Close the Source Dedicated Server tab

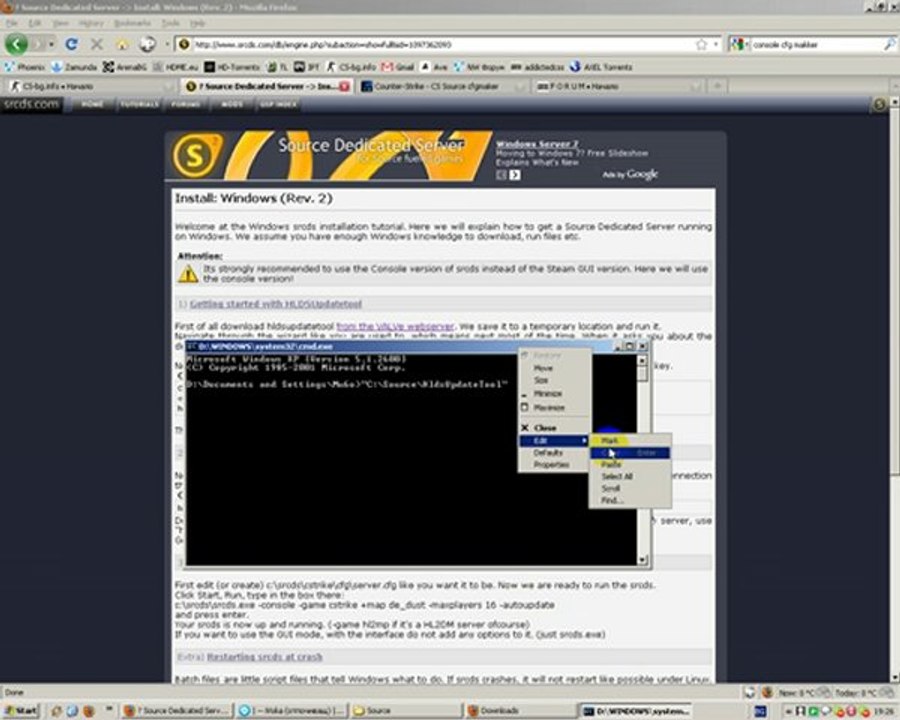pyautogui.click(x=344, y=87)
